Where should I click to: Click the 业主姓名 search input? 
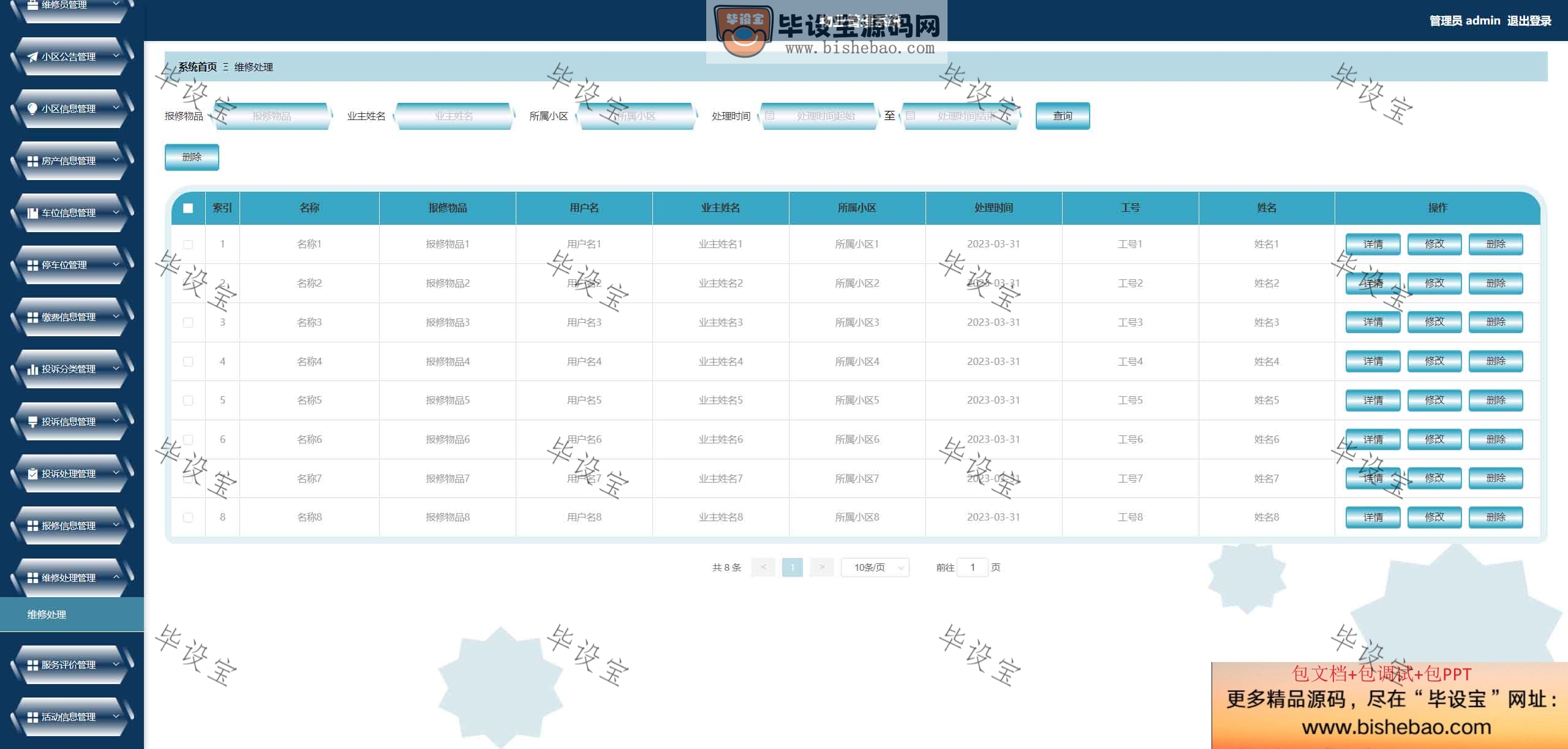tap(454, 116)
